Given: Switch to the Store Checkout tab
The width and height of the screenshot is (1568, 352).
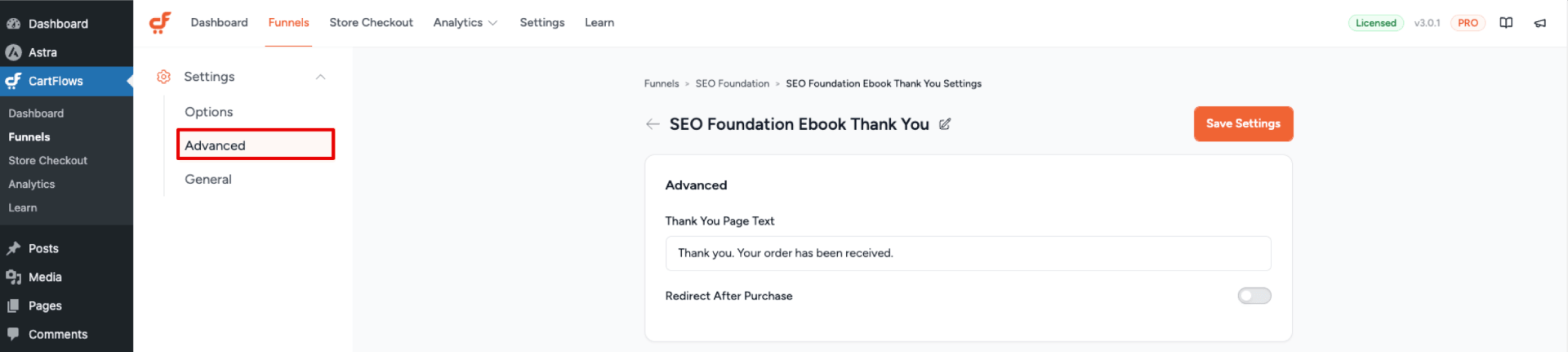Looking at the screenshot, I should [x=371, y=23].
